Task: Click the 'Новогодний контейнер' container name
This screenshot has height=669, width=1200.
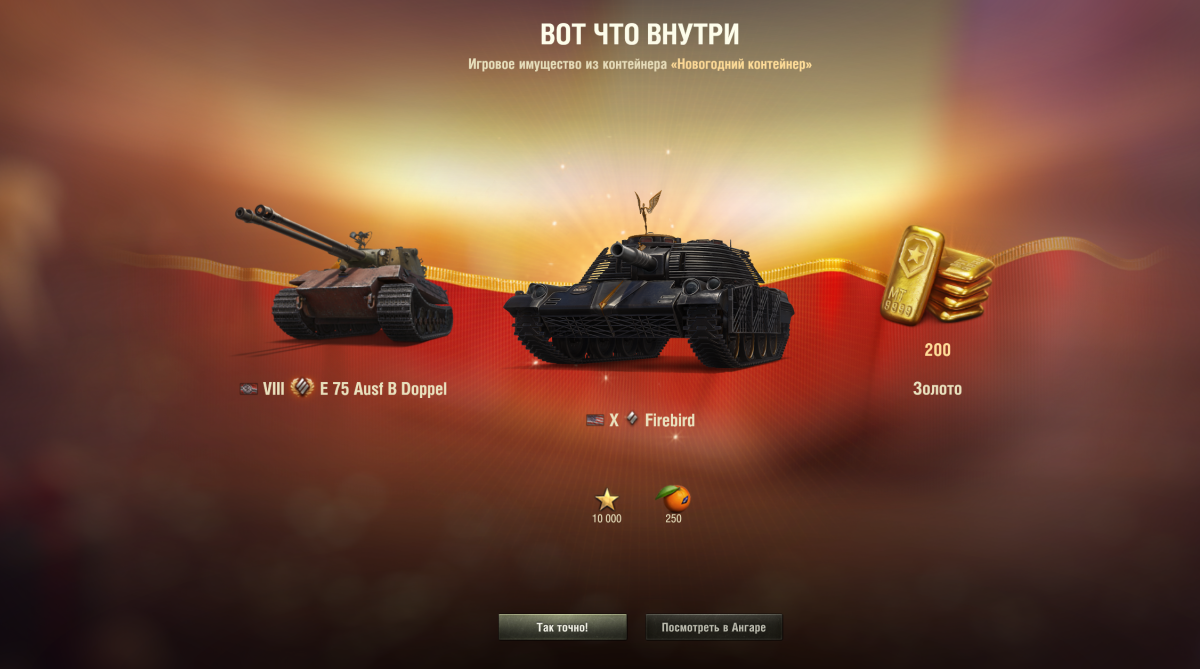Action: pyautogui.click(x=741, y=64)
